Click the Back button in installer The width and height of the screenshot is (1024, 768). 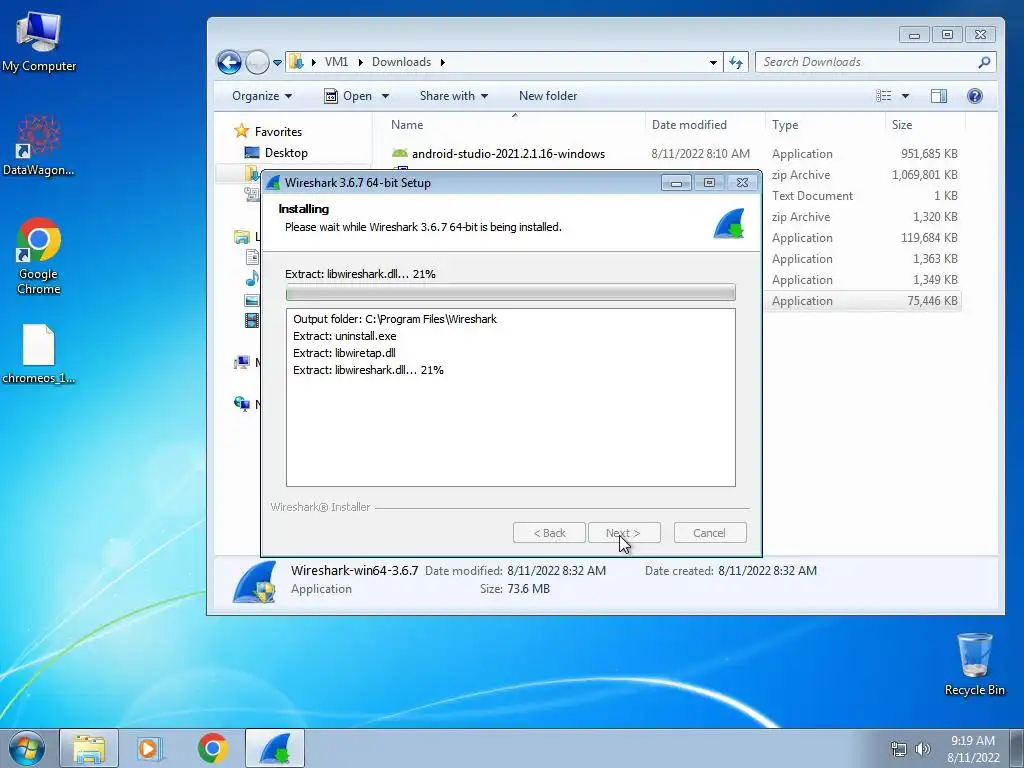549,533
